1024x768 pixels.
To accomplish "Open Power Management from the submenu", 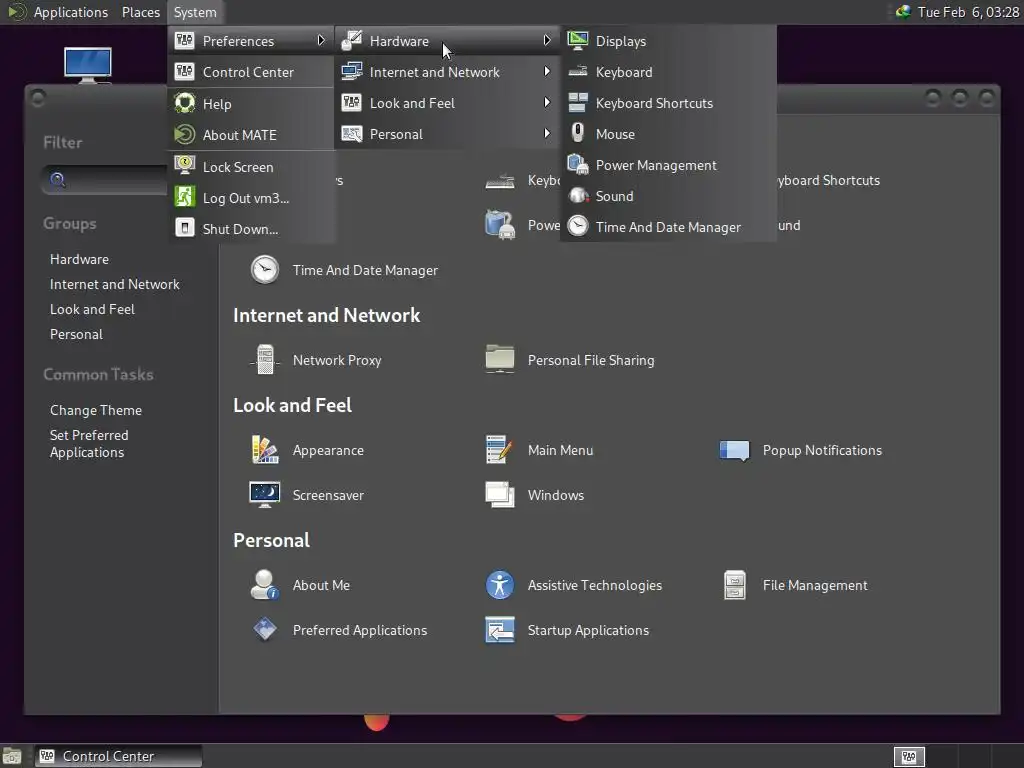I will click(x=668, y=165).
